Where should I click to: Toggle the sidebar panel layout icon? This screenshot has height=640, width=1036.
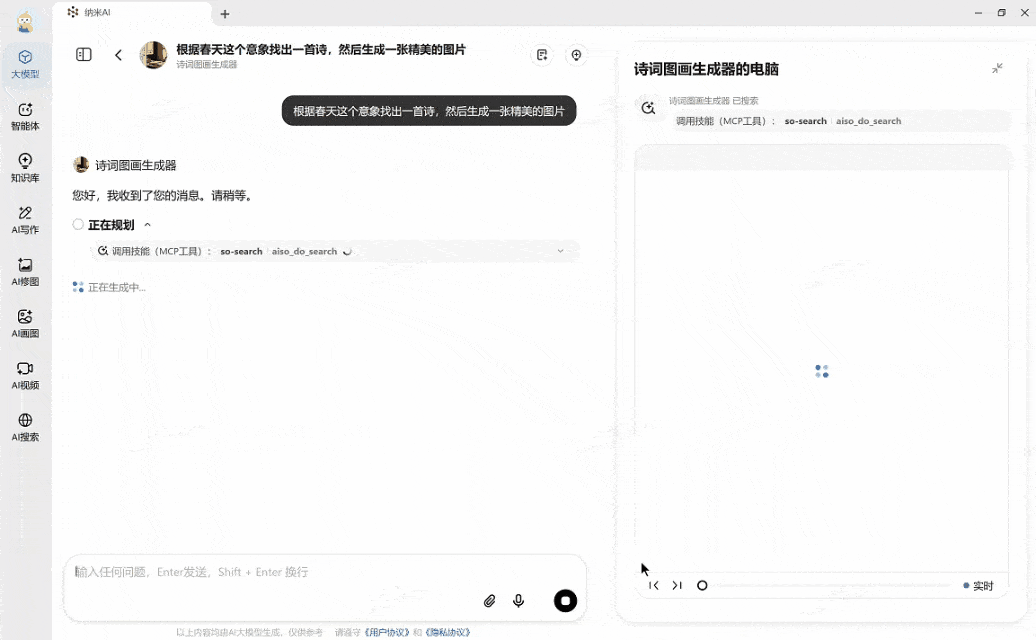[x=84, y=55]
